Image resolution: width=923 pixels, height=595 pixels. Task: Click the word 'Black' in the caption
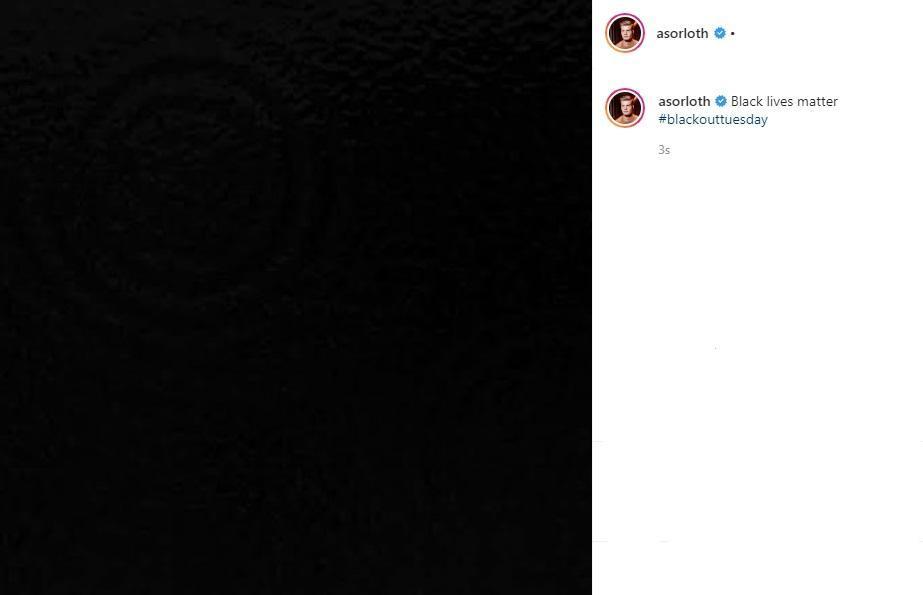pyautogui.click(x=746, y=101)
